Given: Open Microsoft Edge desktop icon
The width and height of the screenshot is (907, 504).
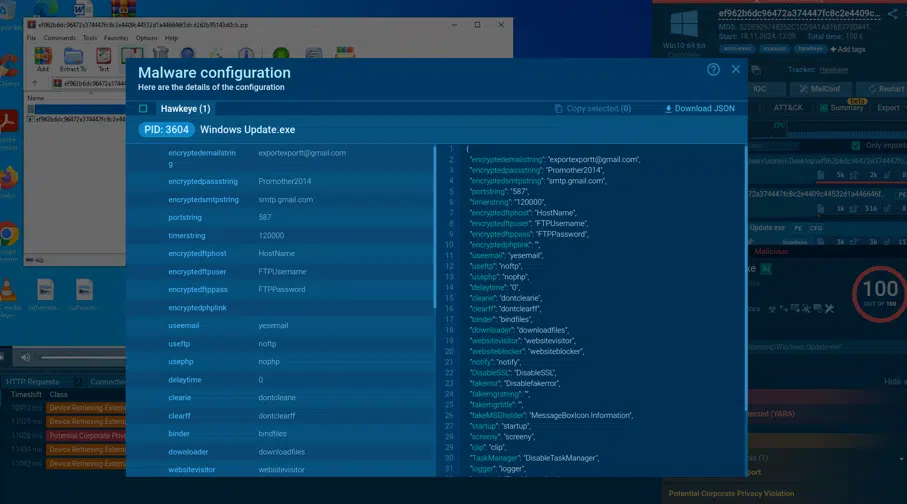Looking at the screenshot, I should (45, 8).
